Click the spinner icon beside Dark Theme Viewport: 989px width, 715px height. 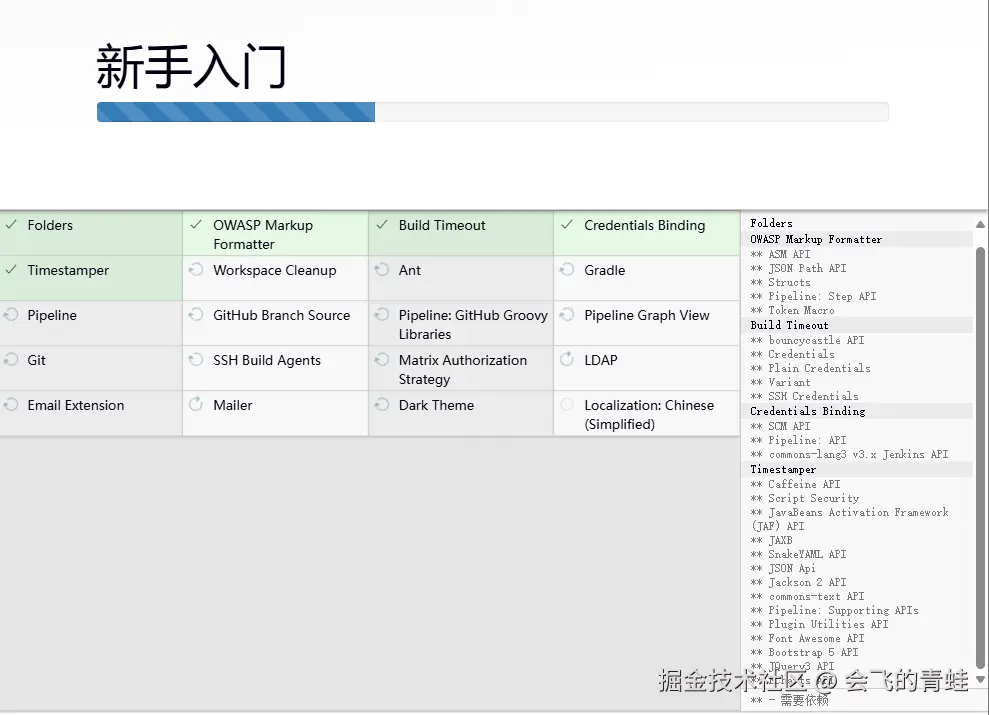coord(382,405)
